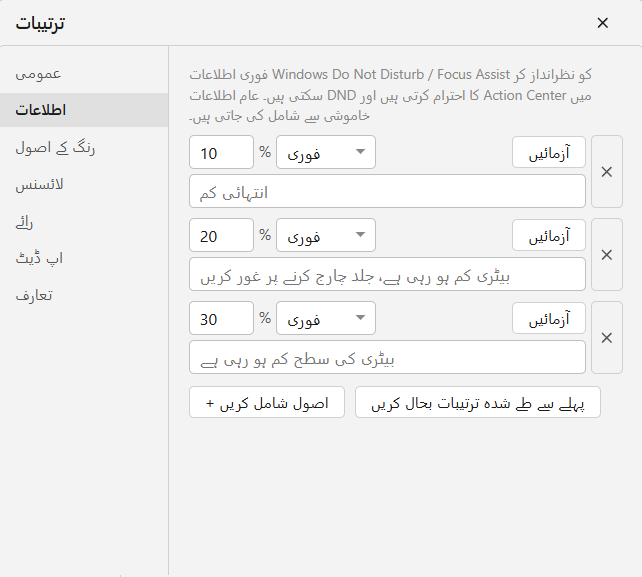Image resolution: width=642 pixels, height=577 pixels.
Task: Focus the percentage field showing 10
Action: (x=222, y=152)
